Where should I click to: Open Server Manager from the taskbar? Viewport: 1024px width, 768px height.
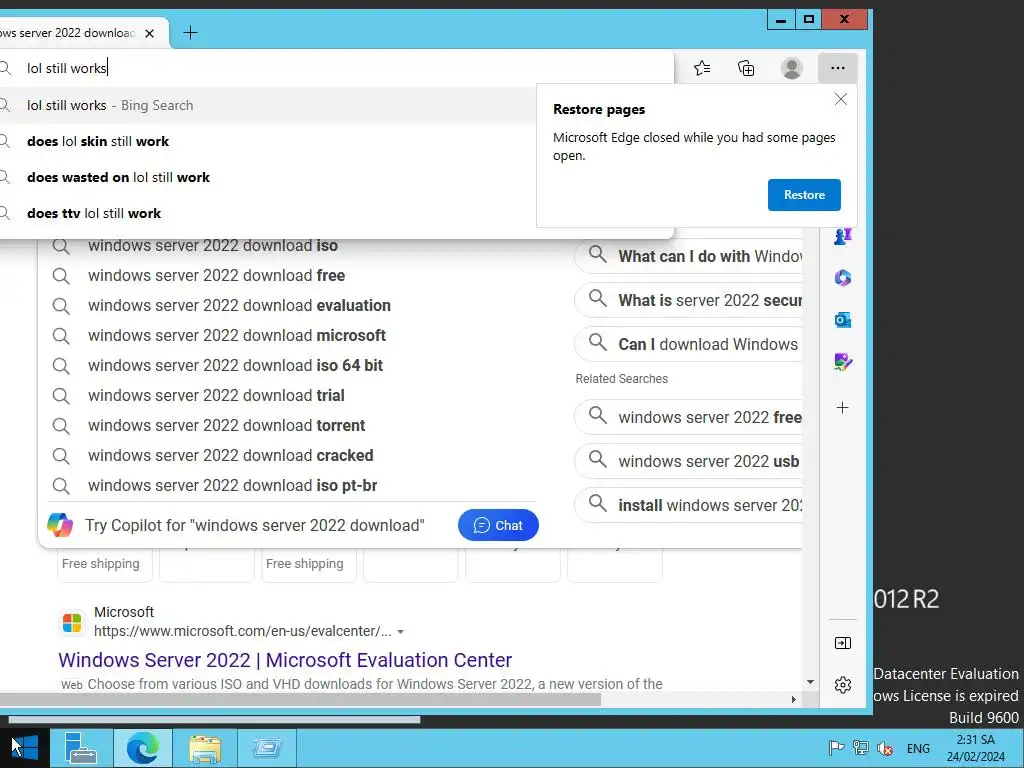[x=81, y=747]
